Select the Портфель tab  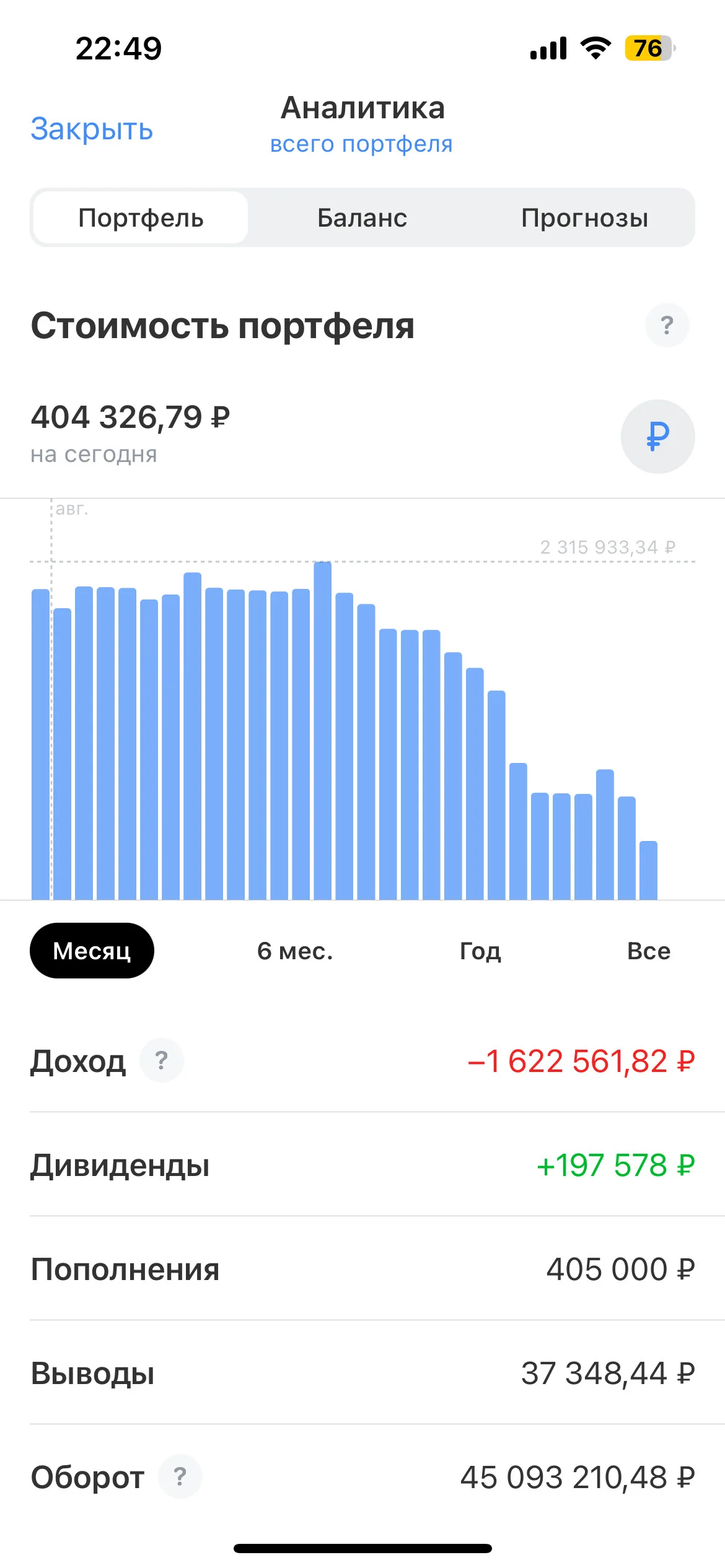pyautogui.click(x=141, y=217)
